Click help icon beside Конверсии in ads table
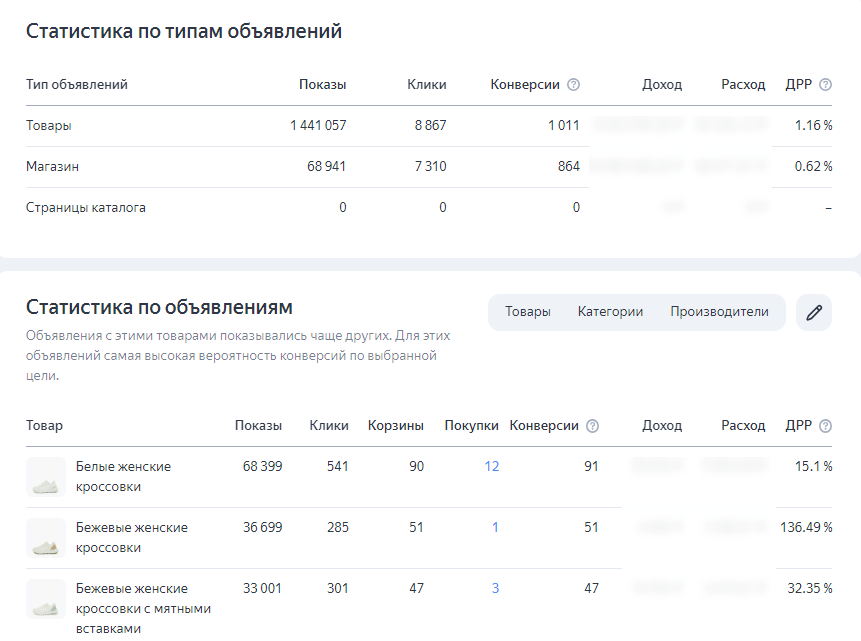The width and height of the screenshot is (861, 641). (592, 426)
